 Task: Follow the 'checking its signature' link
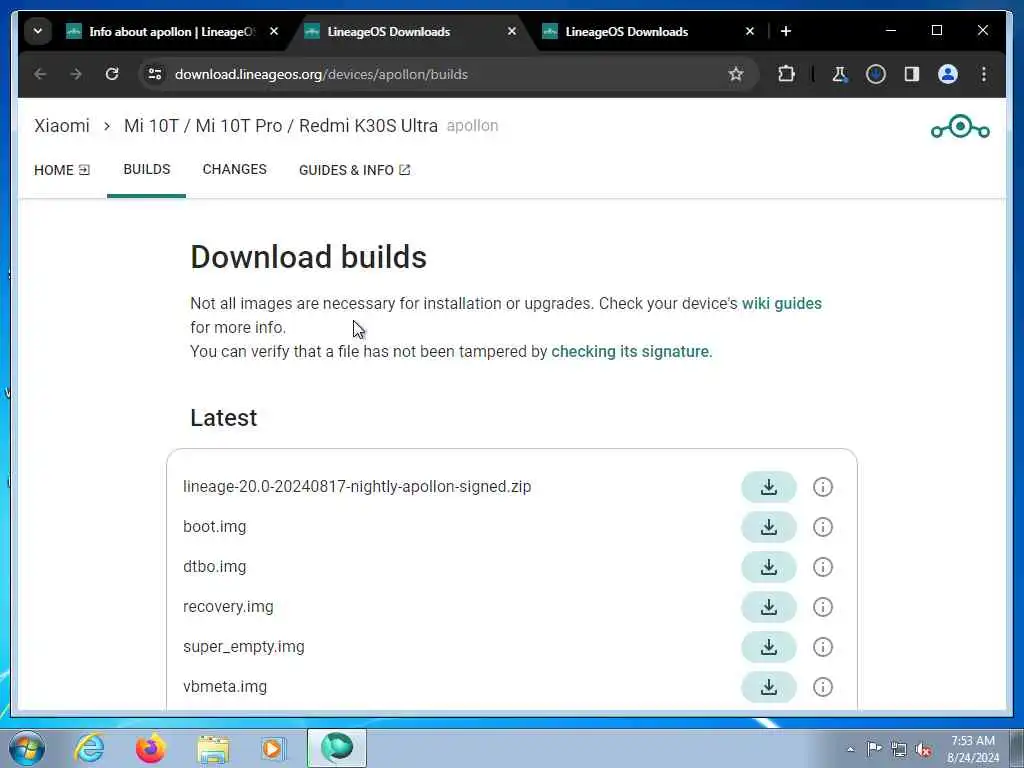click(630, 351)
